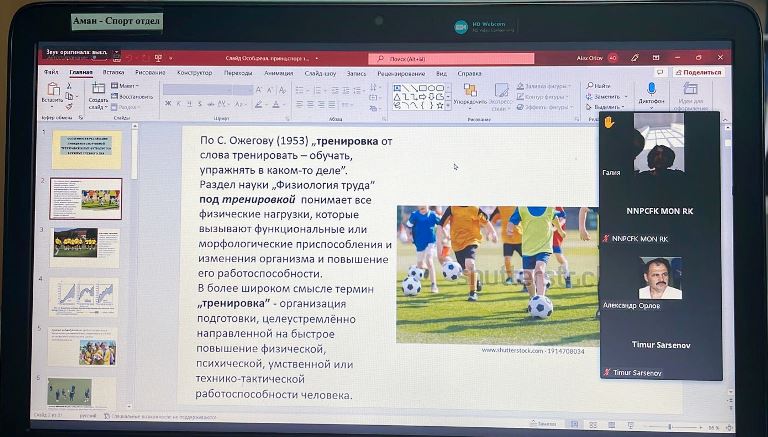The image size is (768, 437).
Task: Open the Переходы tab
Action: click(238, 73)
